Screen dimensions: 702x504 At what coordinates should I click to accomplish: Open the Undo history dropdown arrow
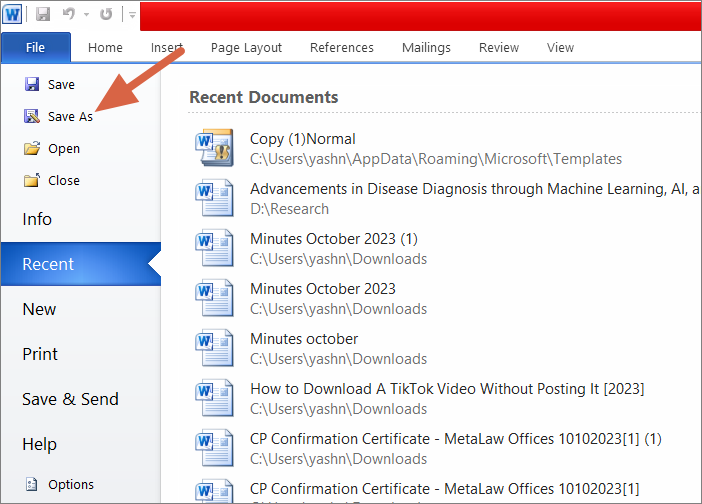(86, 15)
